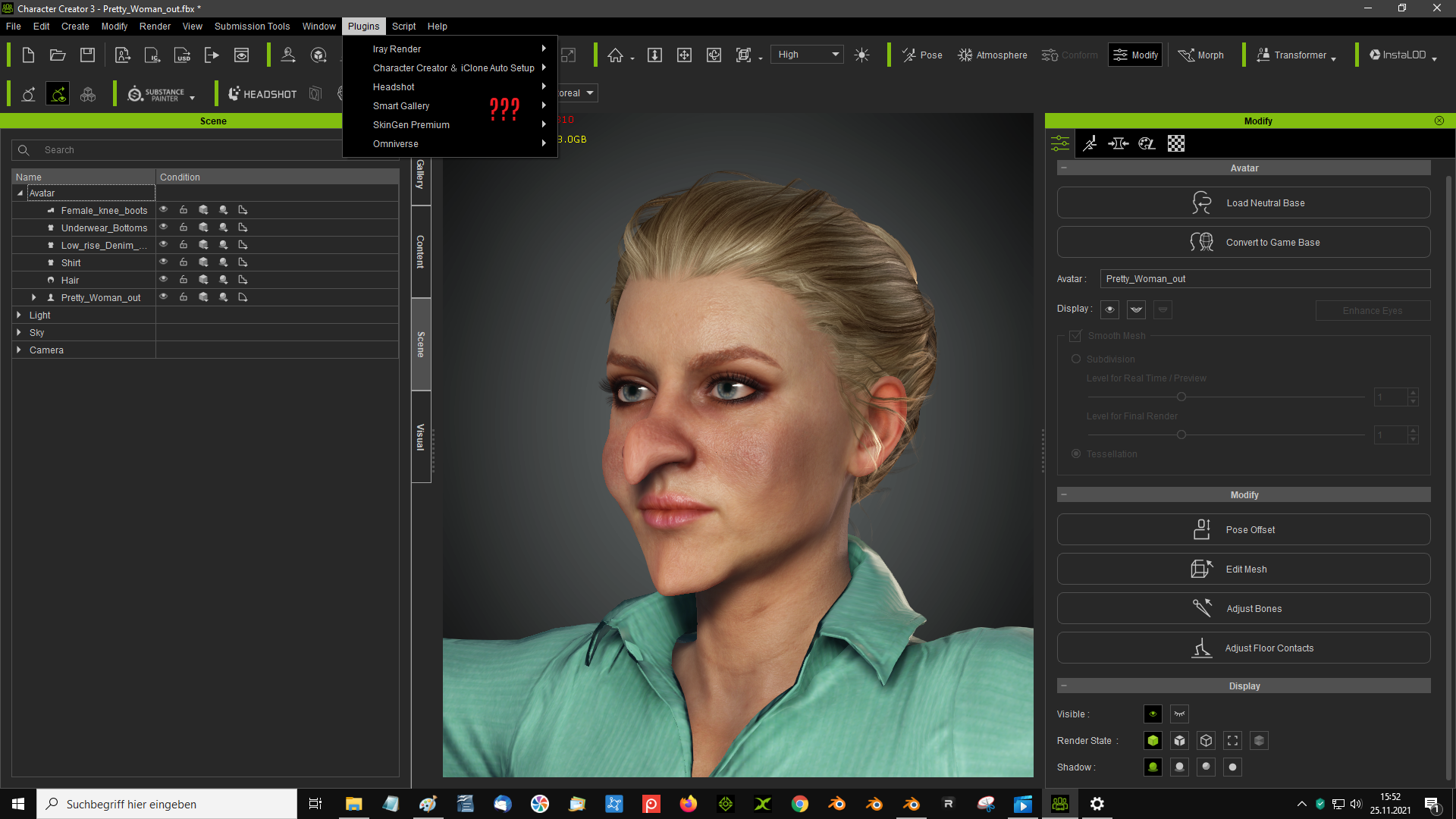The height and width of the screenshot is (819, 1456).
Task: Enable Smooth Mesh checkbox in Display
Action: coord(1077,335)
